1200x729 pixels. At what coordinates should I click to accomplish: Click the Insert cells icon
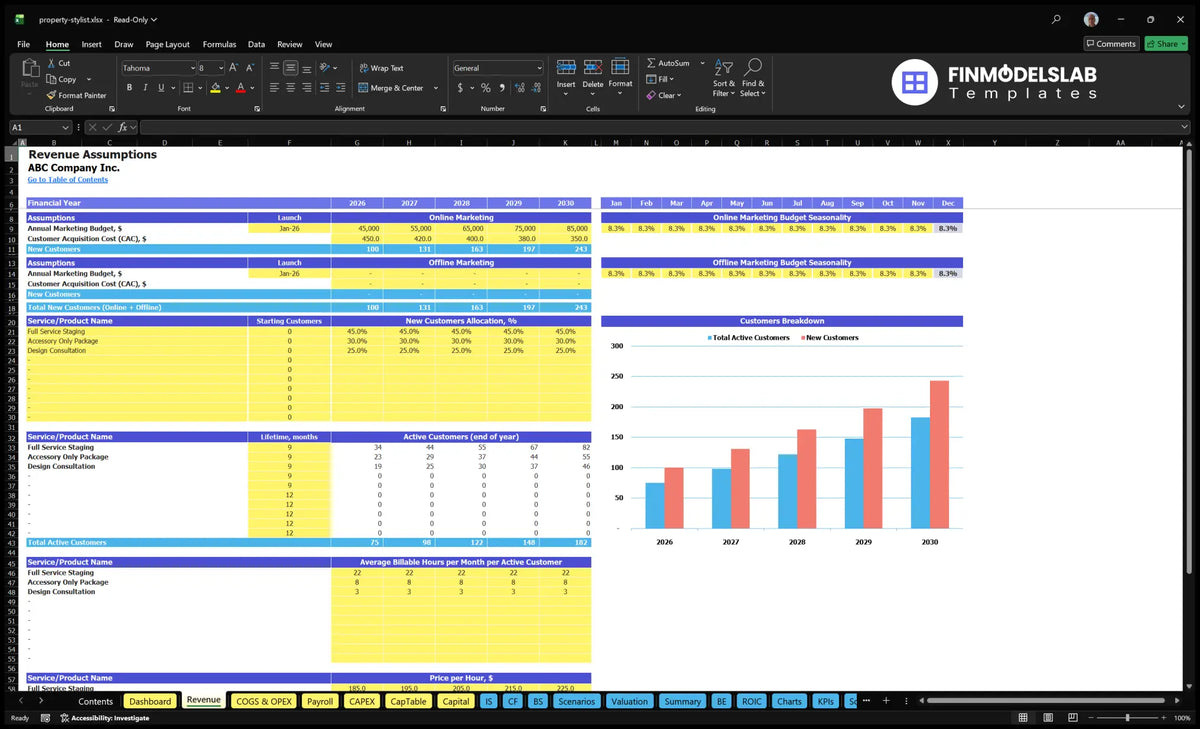coord(566,67)
